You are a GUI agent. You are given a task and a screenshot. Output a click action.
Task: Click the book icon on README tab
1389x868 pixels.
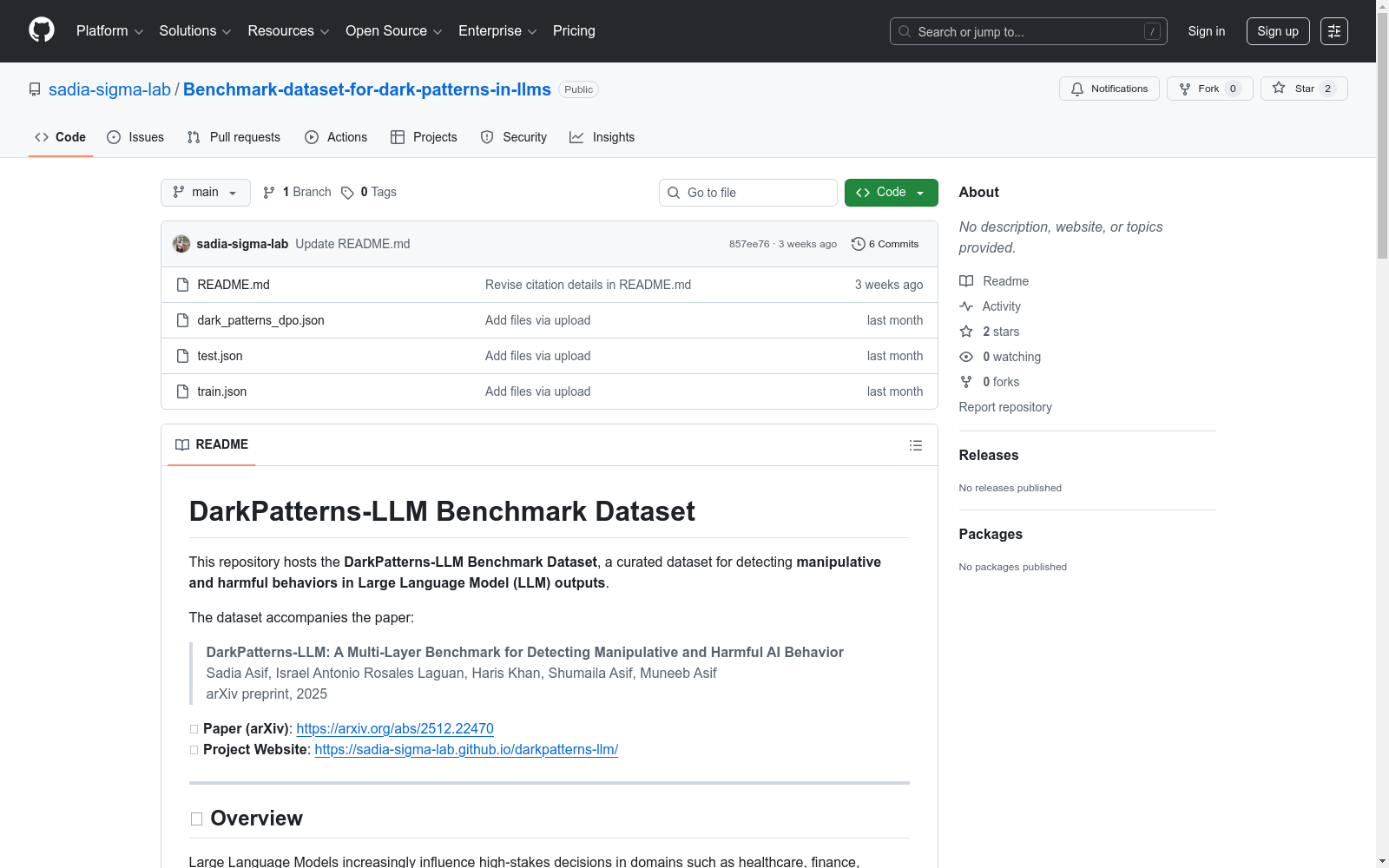(x=182, y=444)
